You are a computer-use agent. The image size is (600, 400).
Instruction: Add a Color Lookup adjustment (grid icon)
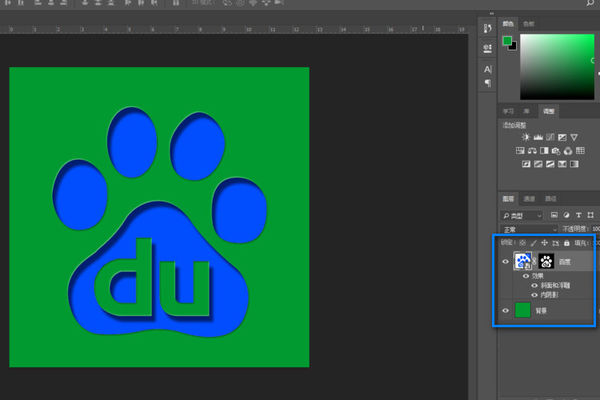coord(580,150)
